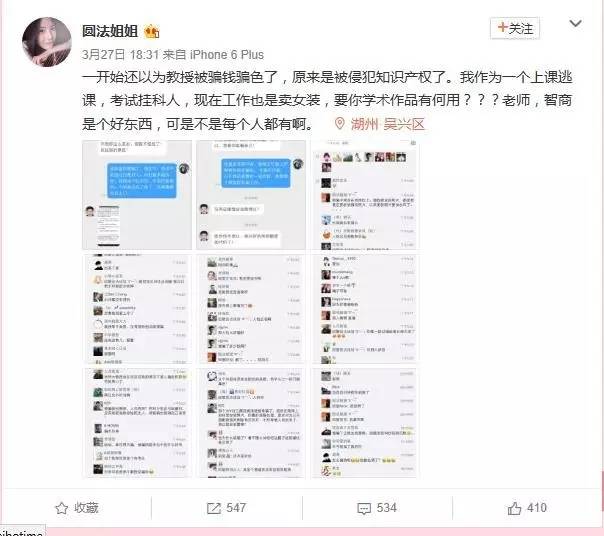Viewport: 604px width, 536px height.
Task: Open the bottom-right comments thumbnail
Action: [x=365, y=423]
